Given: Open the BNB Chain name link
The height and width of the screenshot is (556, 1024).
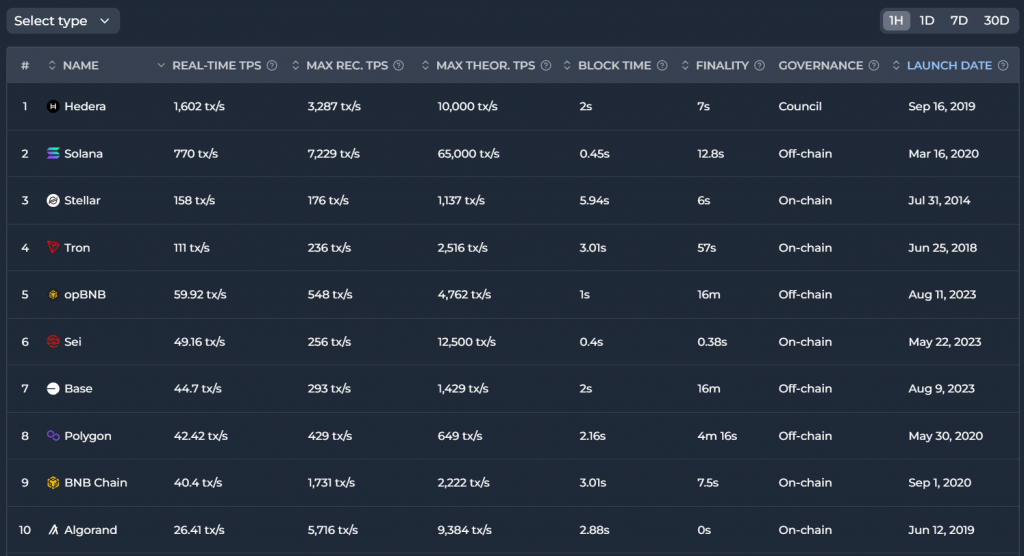Looking at the screenshot, I should tap(95, 483).
